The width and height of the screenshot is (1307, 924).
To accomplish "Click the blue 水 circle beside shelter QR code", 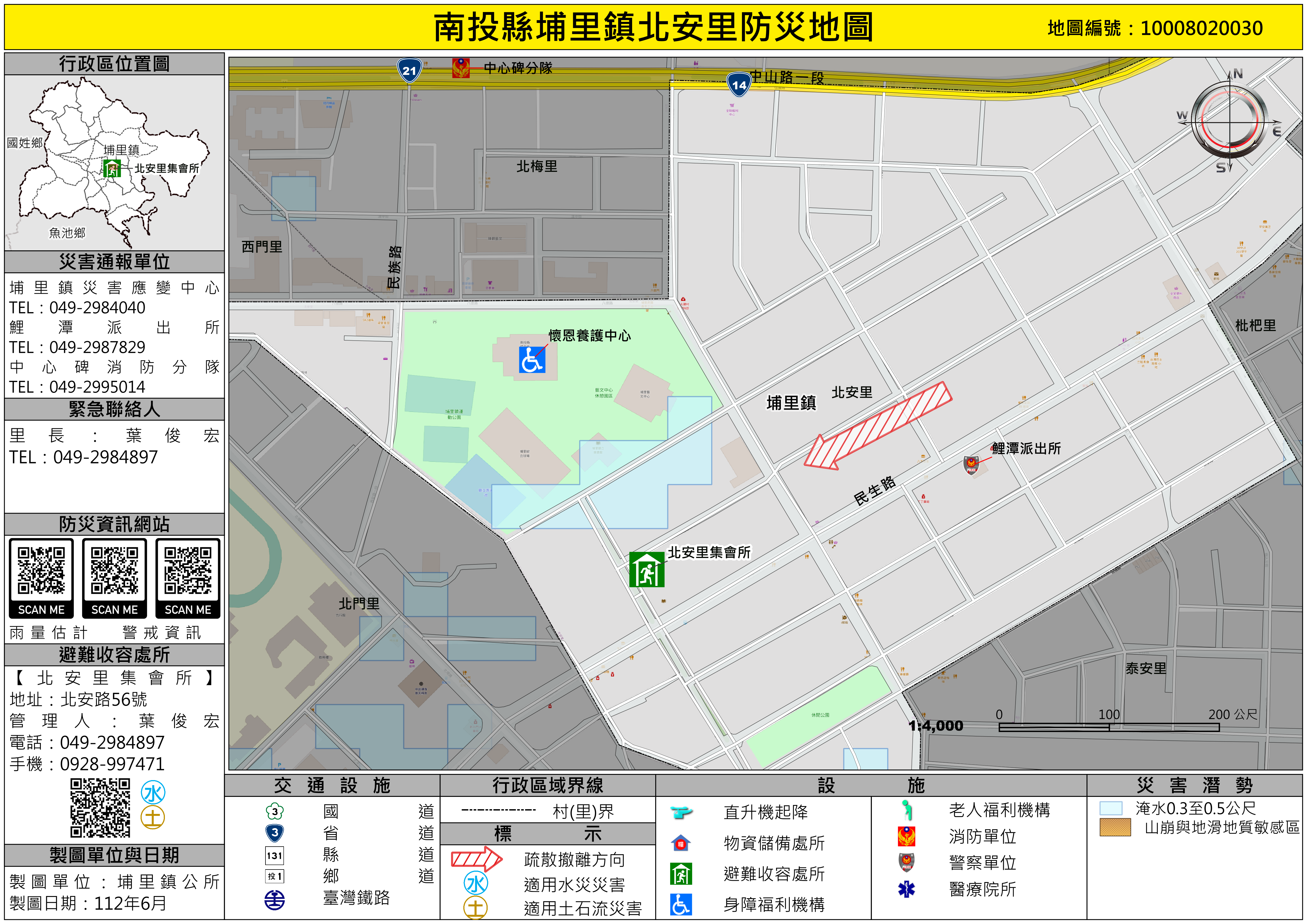I will pyautogui.click(x=153, y=792).
